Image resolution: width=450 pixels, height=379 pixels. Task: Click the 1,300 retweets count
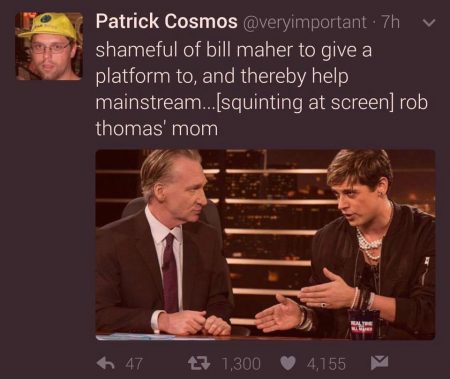click(x=241, y=364)
